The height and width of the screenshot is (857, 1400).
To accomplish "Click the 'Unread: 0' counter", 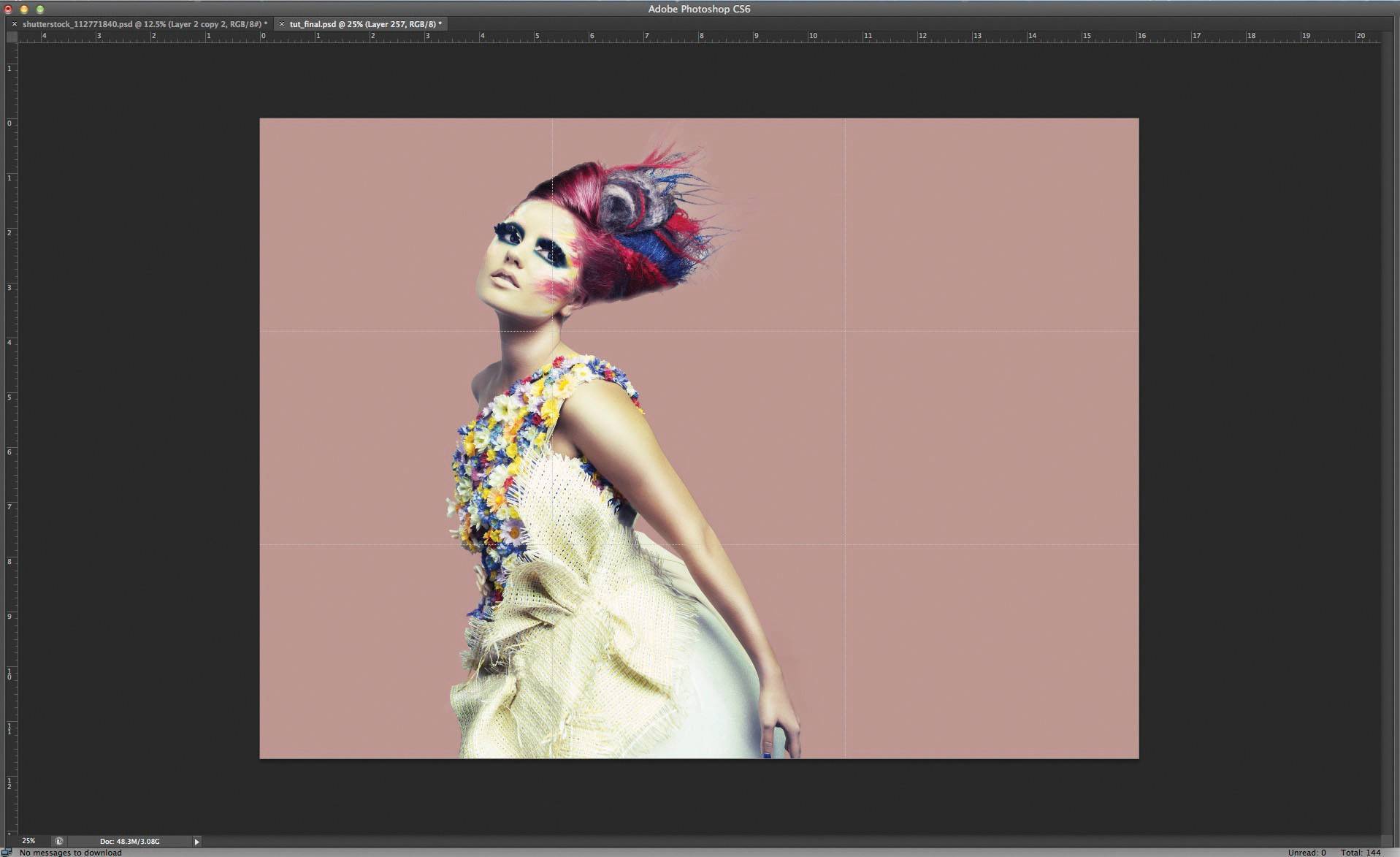I will coord(1307,853).
